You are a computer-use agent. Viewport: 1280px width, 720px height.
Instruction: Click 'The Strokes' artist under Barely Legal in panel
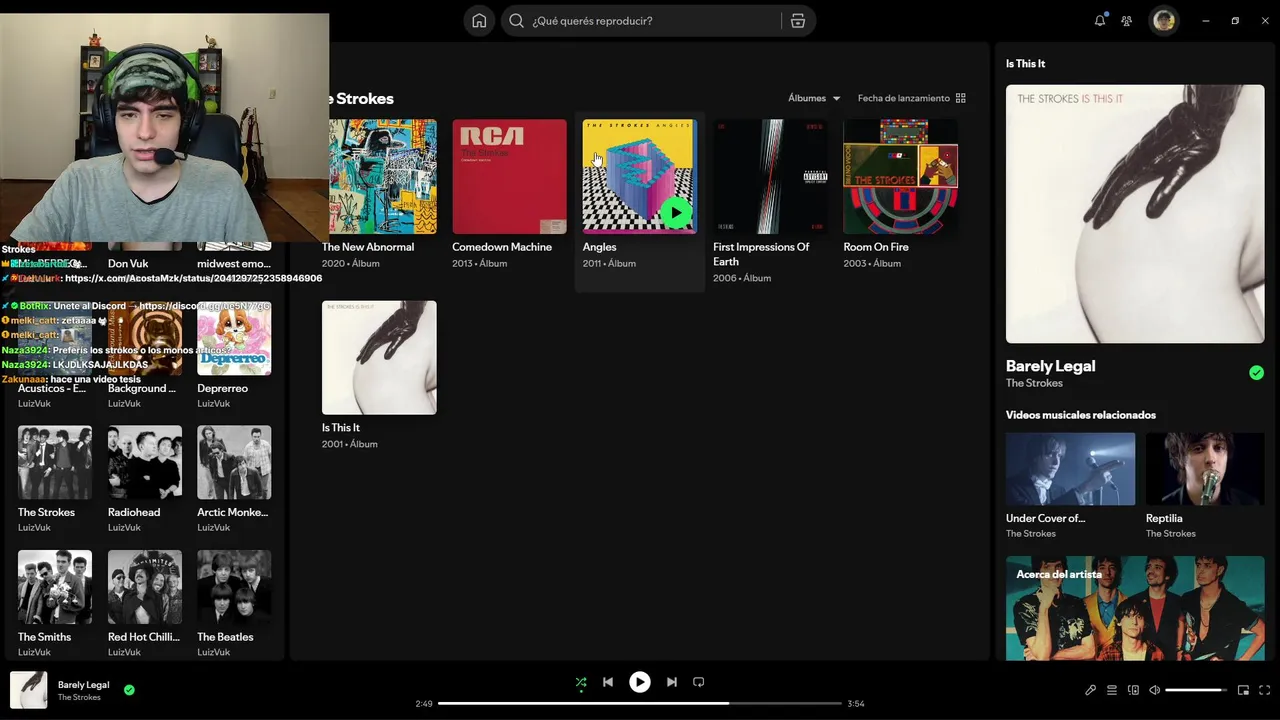[1034, 383]
